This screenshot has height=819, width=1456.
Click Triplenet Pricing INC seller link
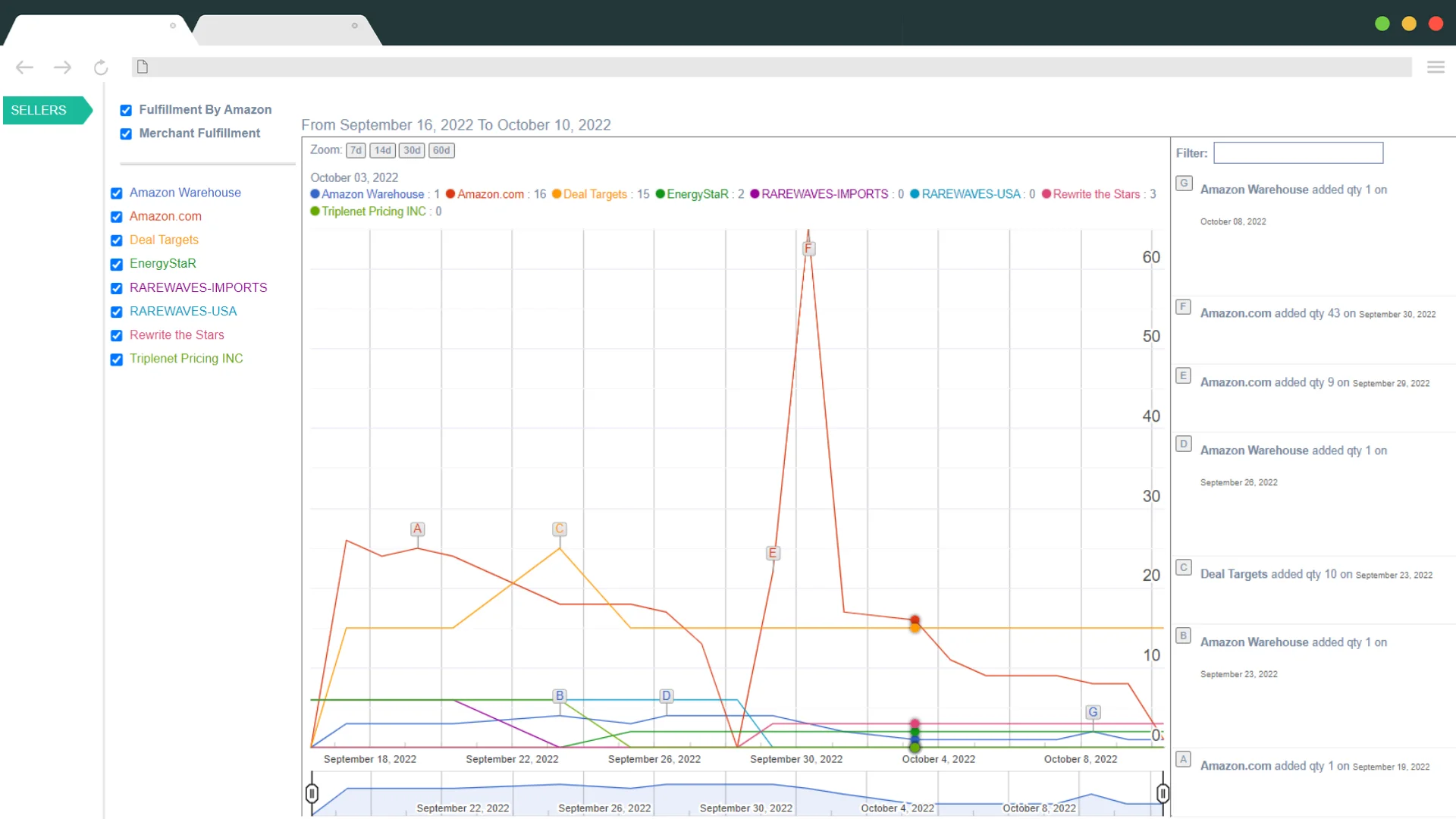point(186,358)
